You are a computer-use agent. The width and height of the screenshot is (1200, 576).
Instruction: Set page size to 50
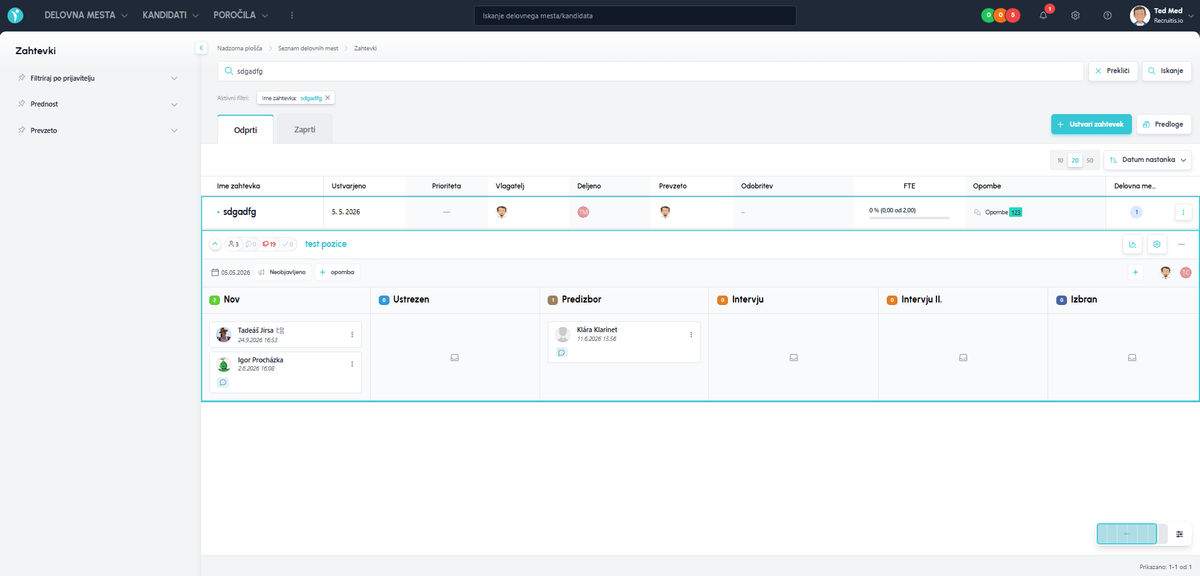[x=1090, y=160]
